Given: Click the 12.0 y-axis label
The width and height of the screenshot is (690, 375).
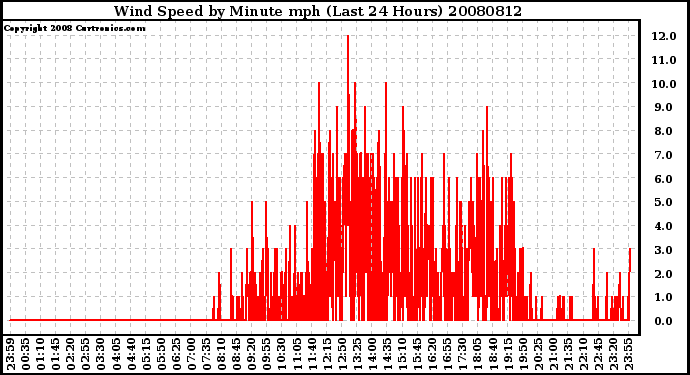Looking at the screenshot, I should [x=664, y=37].
